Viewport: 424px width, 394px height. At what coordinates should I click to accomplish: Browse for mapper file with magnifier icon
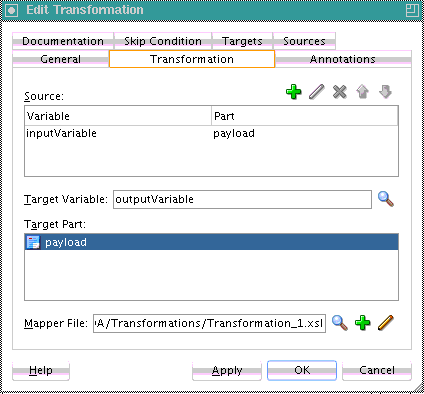click(x=340, y=323)
